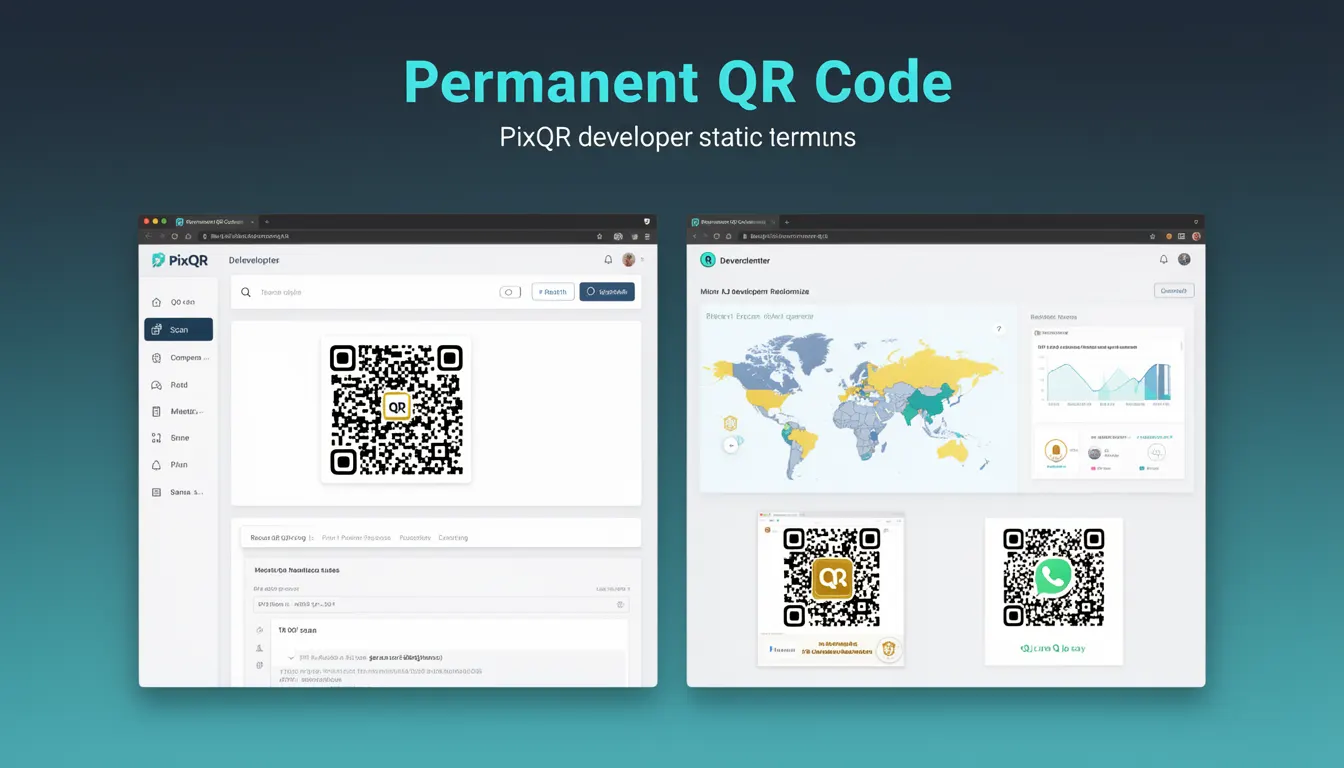The width and height of the screenshot is (1344, 768).
Task: Open new tab with plus in right browser
Action: point(787,221)
